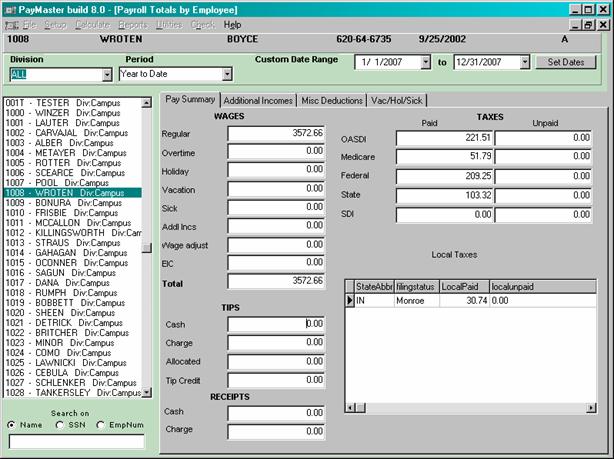Minimize the inner child window in menu bar
Screen dimensions: 614x459
575,25
